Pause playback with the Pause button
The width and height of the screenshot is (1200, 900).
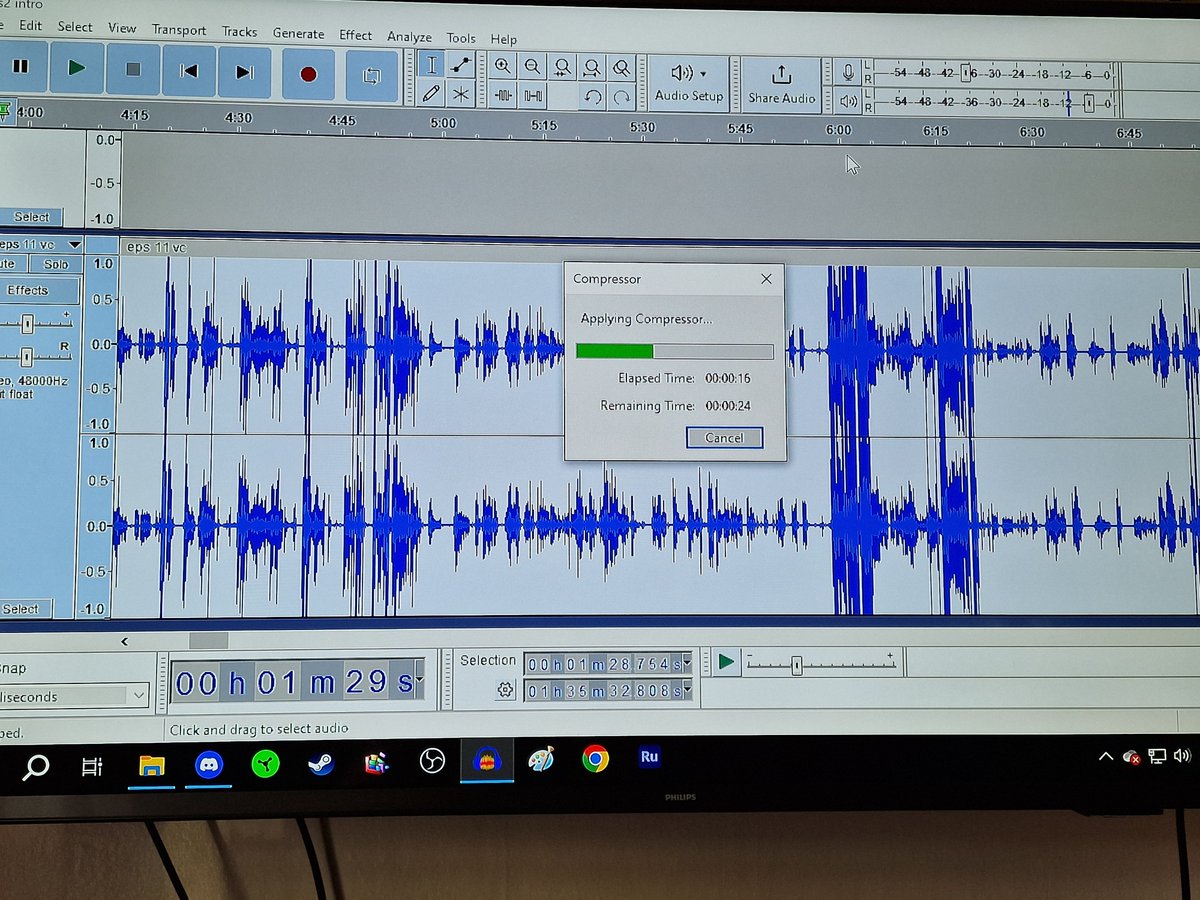(x=20, y=68)
